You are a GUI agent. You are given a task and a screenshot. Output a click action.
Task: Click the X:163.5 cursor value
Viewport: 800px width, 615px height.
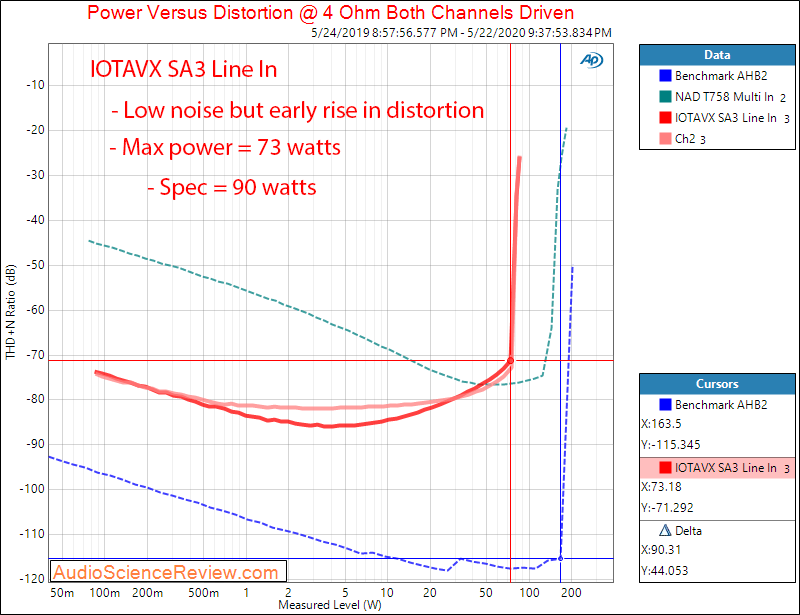click(661, 424)
